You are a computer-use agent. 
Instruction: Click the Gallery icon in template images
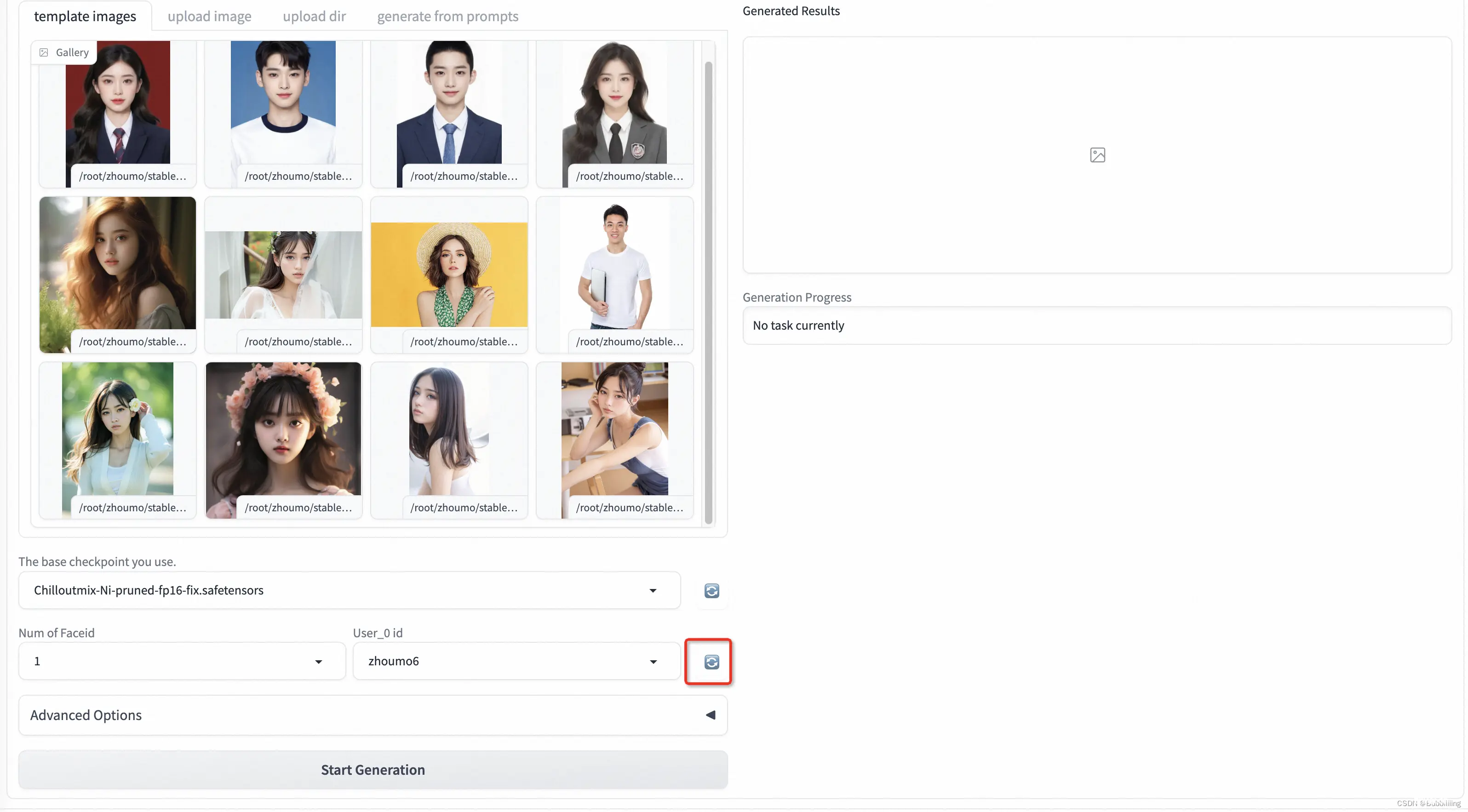coord(43,52)
